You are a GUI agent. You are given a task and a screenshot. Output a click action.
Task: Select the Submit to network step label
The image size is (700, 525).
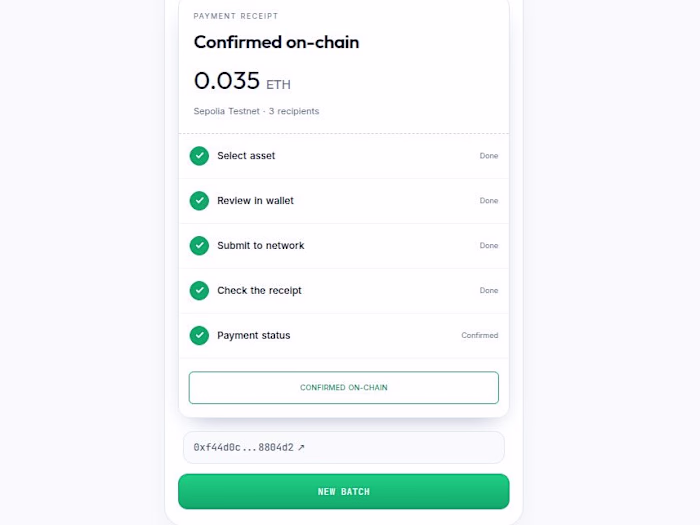click(261, 246)
